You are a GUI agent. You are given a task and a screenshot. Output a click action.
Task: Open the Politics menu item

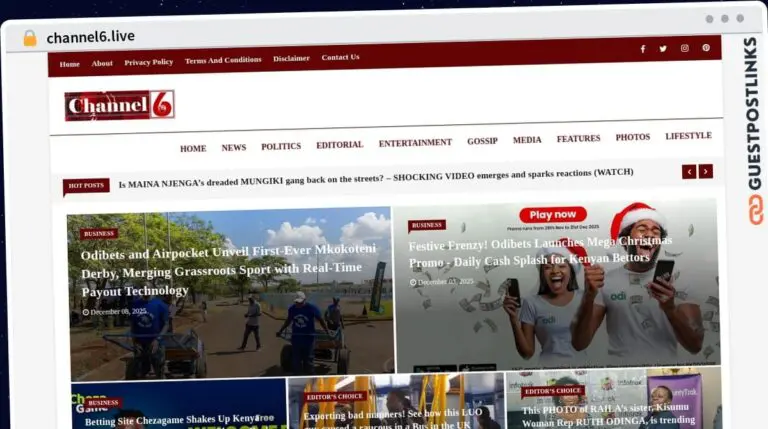click(x=281, y=146)
